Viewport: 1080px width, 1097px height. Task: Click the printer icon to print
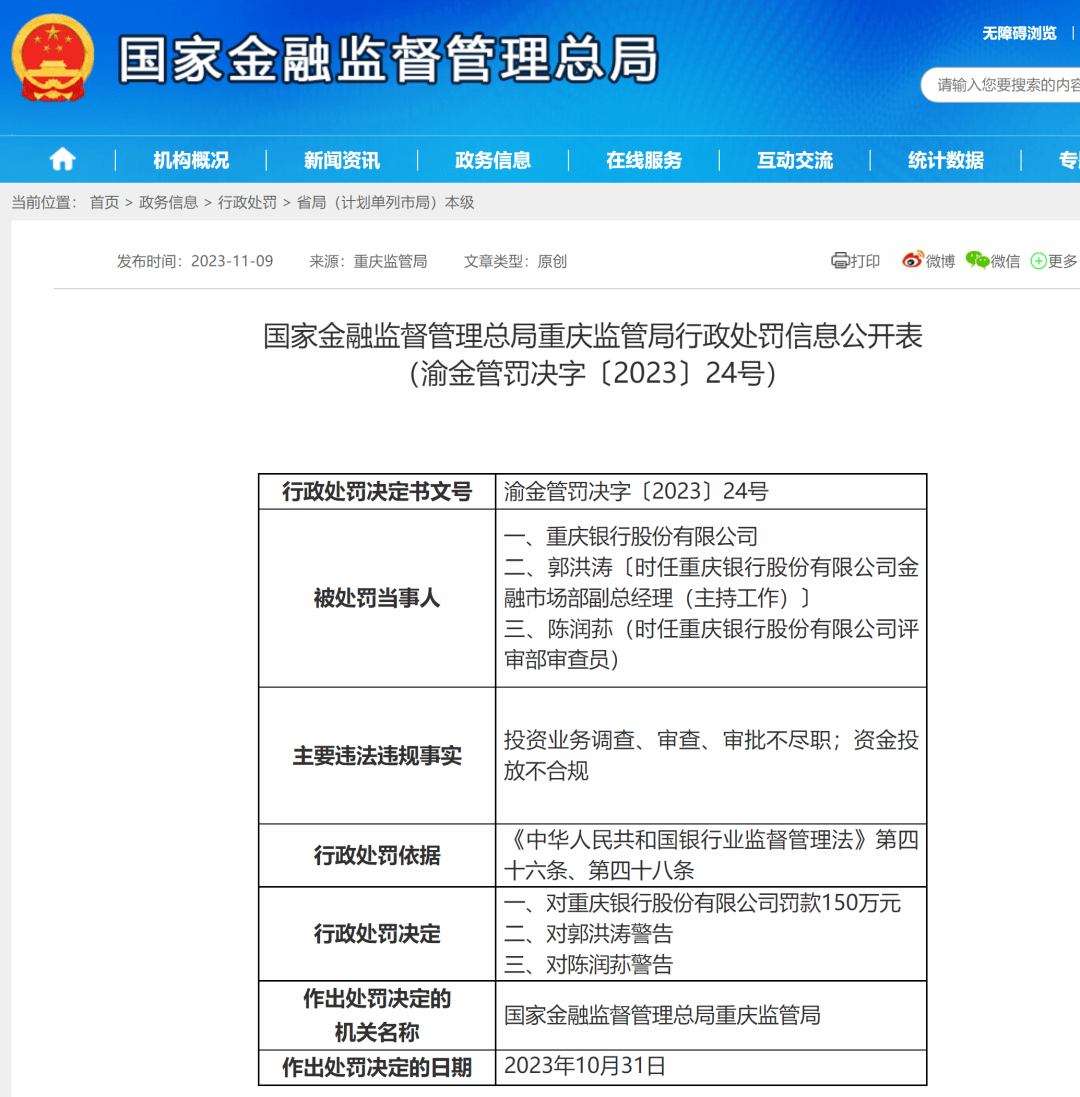(x=840, y=261)
